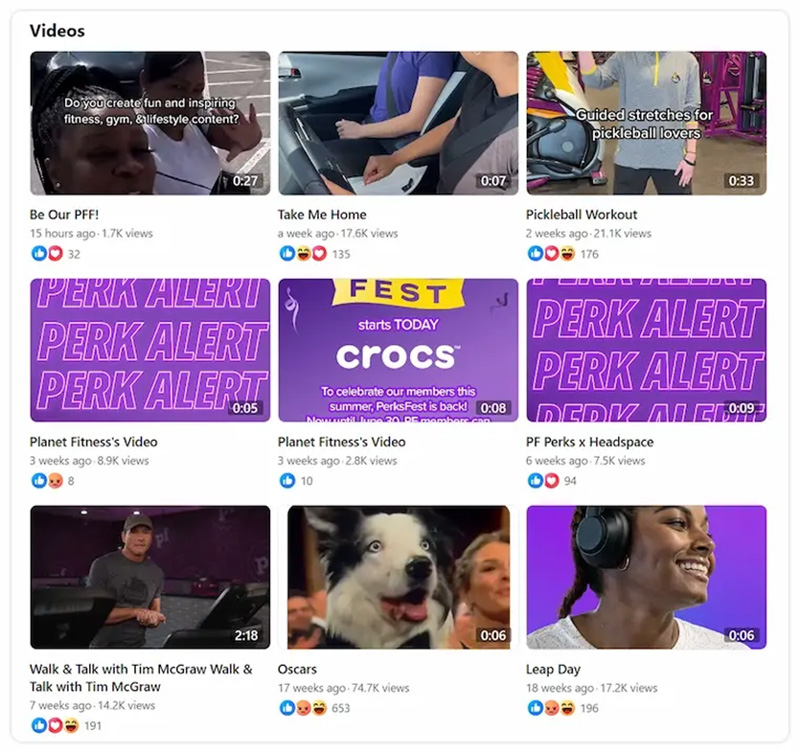This screenshot has height=752, width=800.
Task: Play the Oscars dog video thumbnail
Action: [398, 577]
